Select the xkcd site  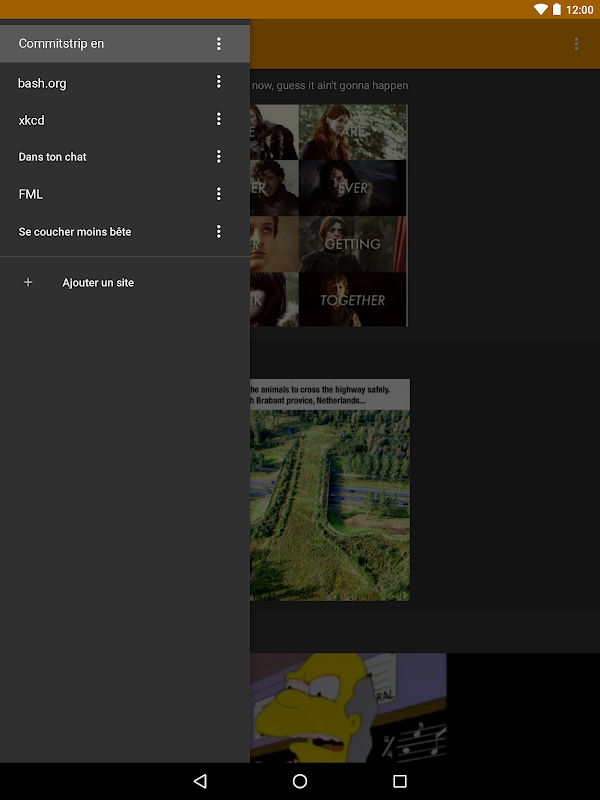125,119
